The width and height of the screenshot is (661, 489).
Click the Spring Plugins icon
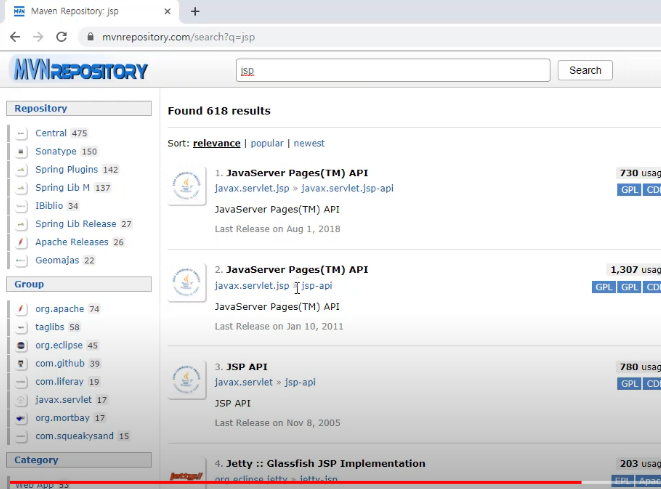click(21, 169)
